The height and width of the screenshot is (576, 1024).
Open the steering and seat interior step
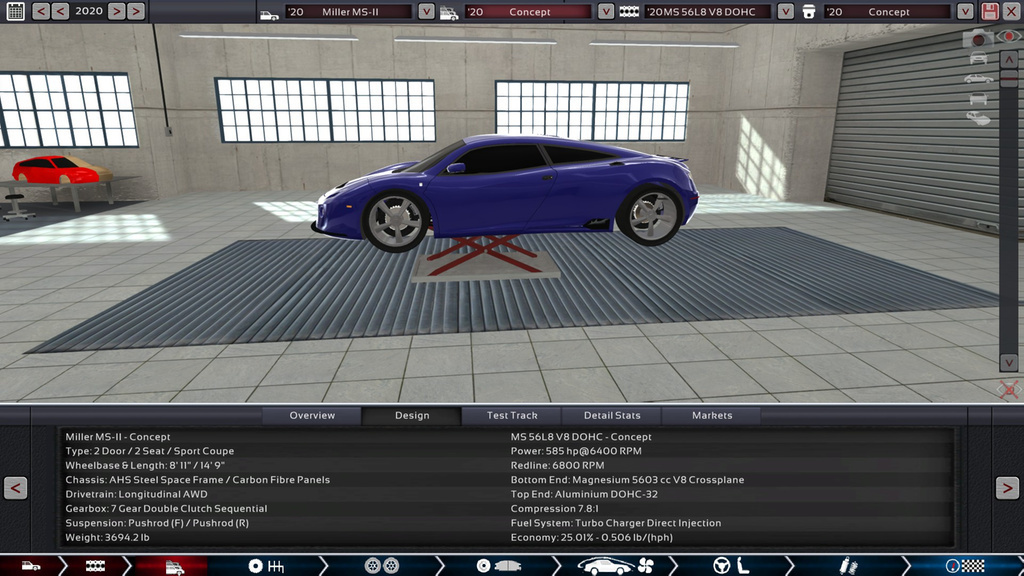tap(732, 566)
